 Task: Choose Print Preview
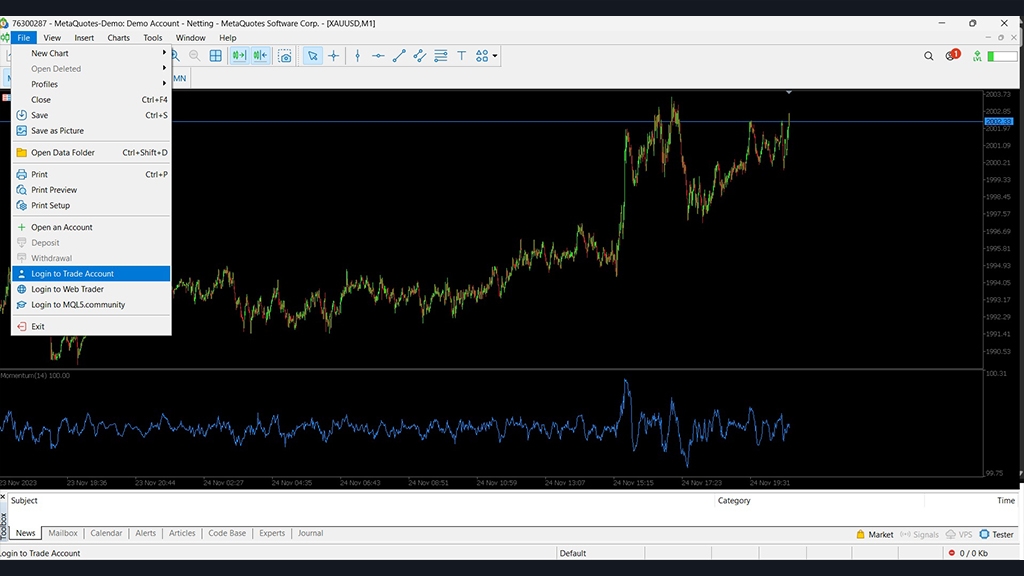(91, 190)
